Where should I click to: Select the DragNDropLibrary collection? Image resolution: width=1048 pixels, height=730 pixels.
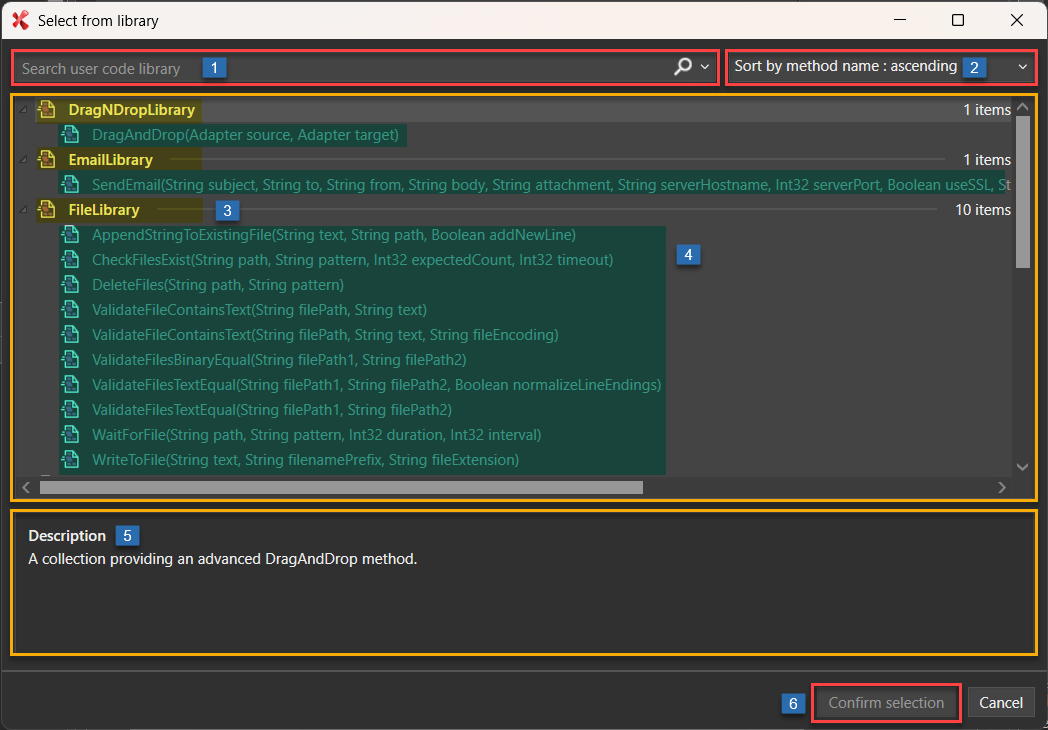point(132,110)
